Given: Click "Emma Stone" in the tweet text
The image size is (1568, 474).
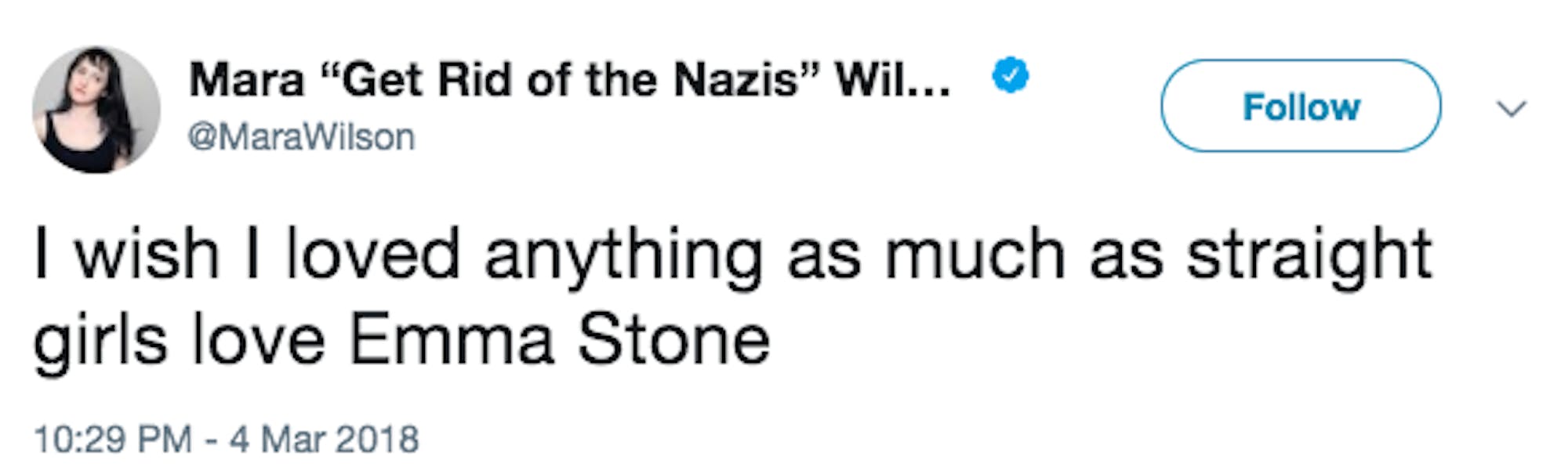Looking at the screenshot, I should [559, 340].
